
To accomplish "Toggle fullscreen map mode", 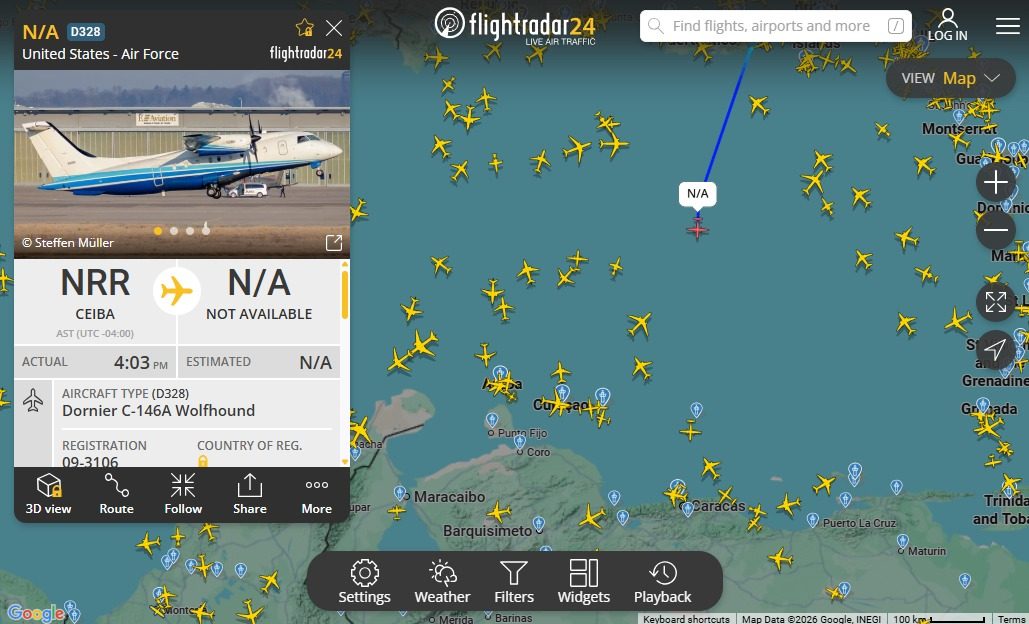I will [x=996, y=302].
